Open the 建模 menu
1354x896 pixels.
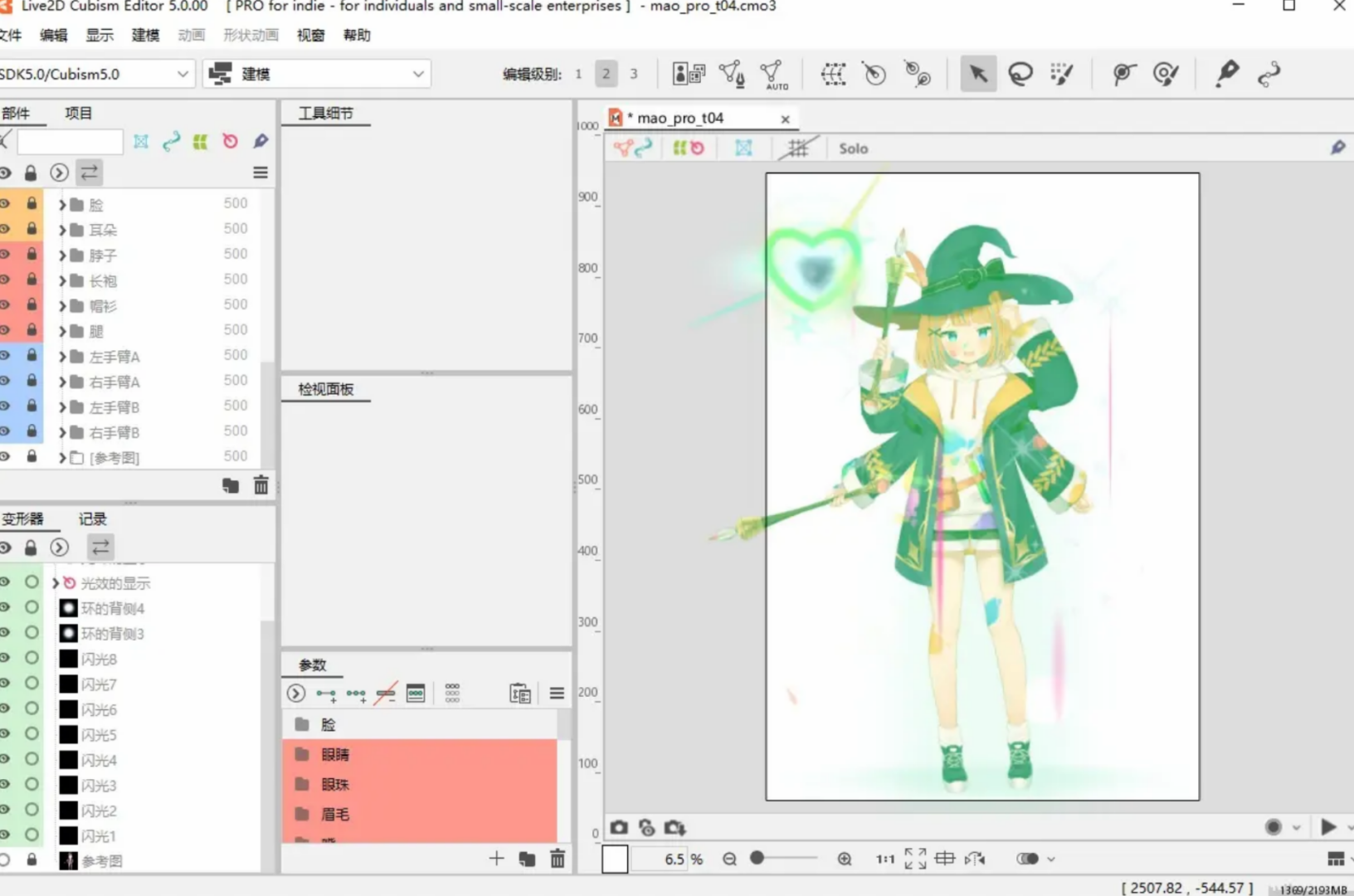145,35
